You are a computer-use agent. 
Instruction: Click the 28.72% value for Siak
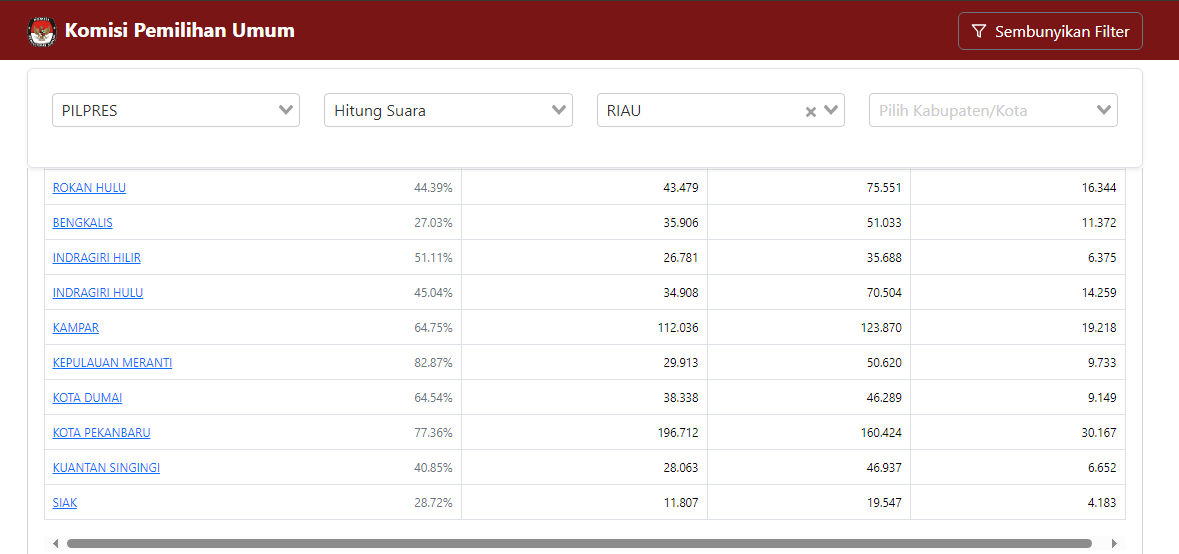pos(433,503)
